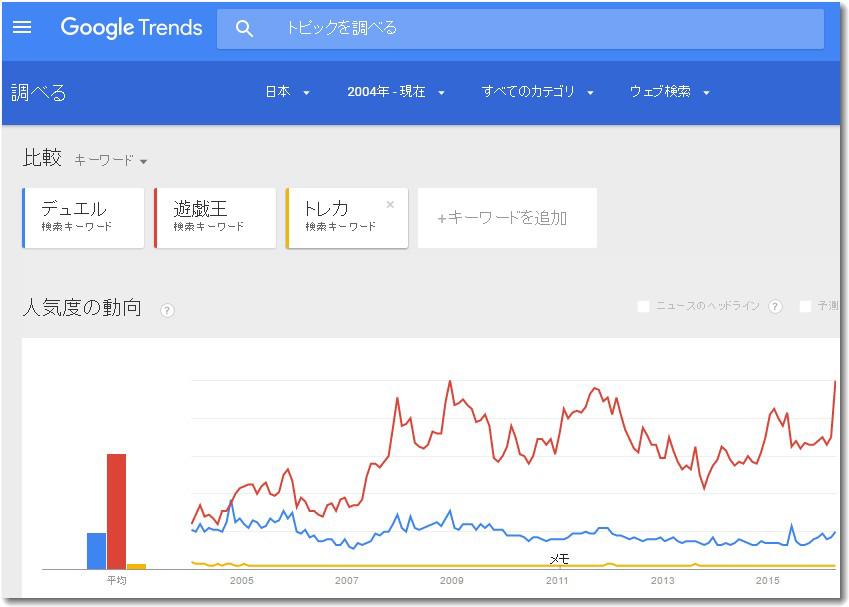Toggle the forecast checkbox at right edge
The height and width of the screenshot is (607, 849).
805,307
